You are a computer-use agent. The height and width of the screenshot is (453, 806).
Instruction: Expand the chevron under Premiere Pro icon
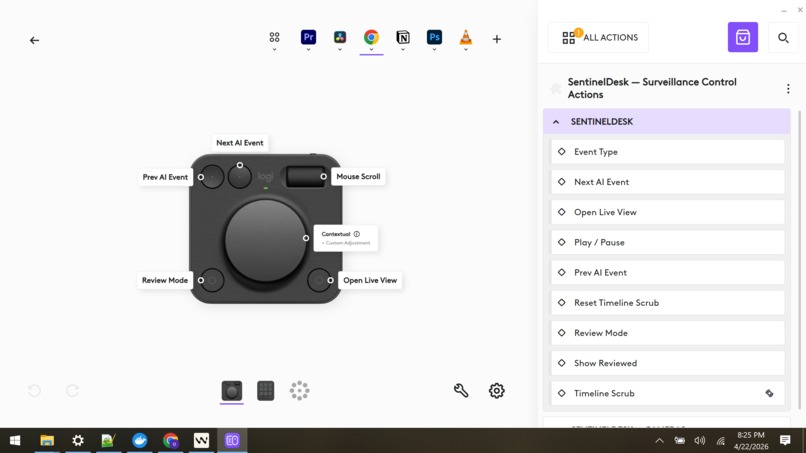pos(308,50)
